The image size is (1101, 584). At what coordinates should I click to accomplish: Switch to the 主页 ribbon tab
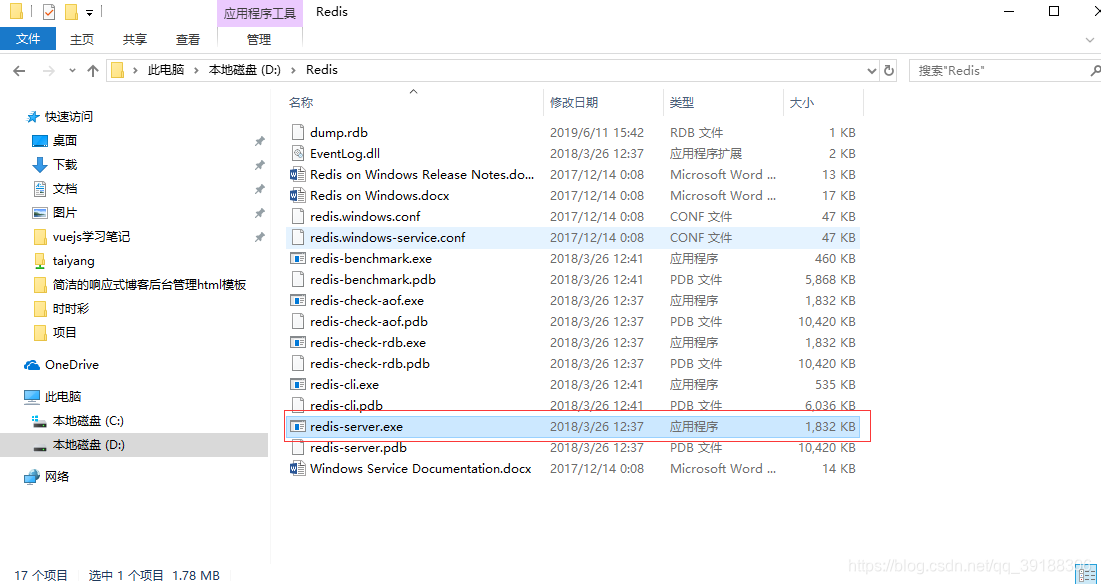(x=82, y=40)
